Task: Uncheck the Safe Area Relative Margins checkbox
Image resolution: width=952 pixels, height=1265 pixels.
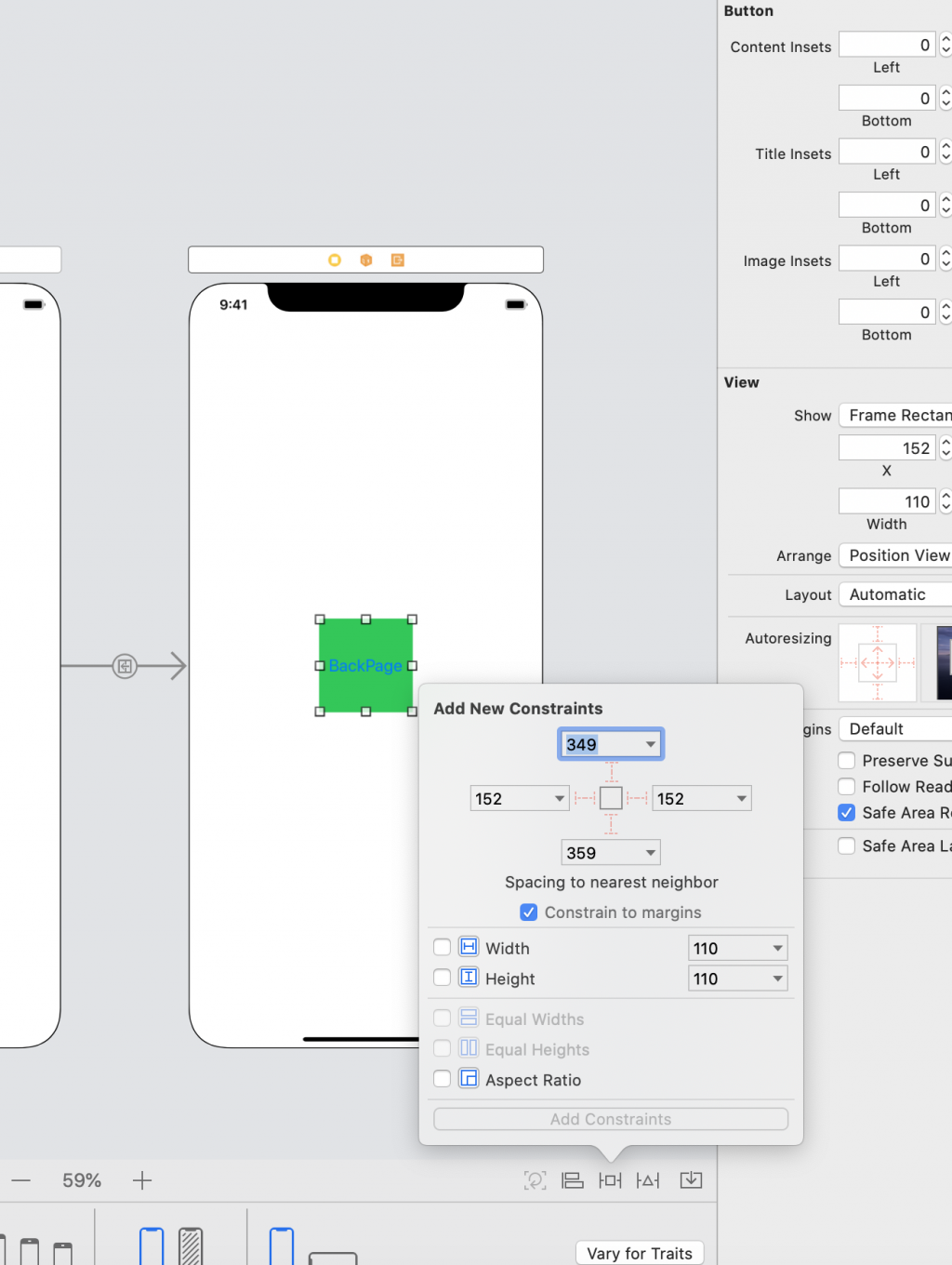Action: coord(846,812)
